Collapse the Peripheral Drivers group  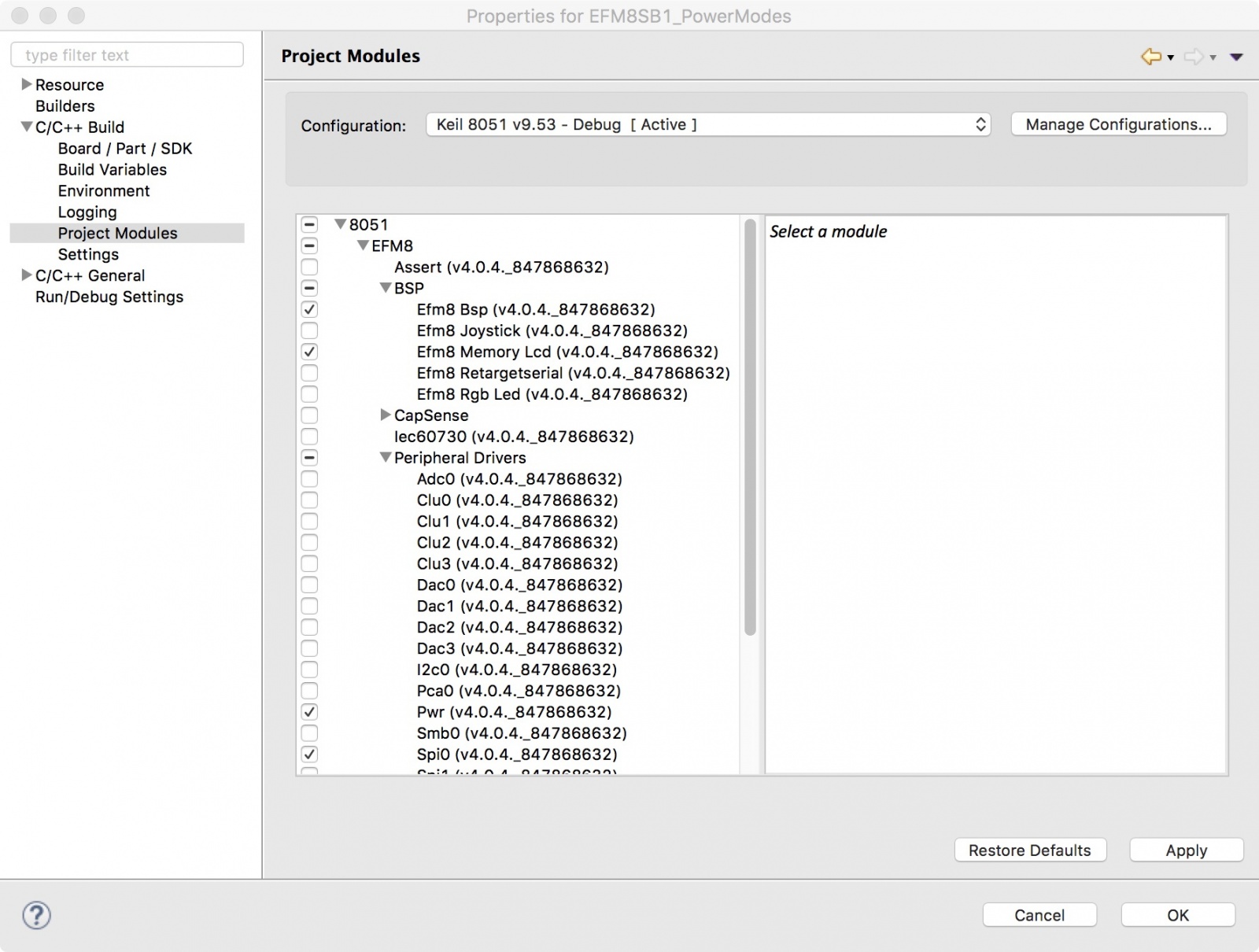point(386,458)
